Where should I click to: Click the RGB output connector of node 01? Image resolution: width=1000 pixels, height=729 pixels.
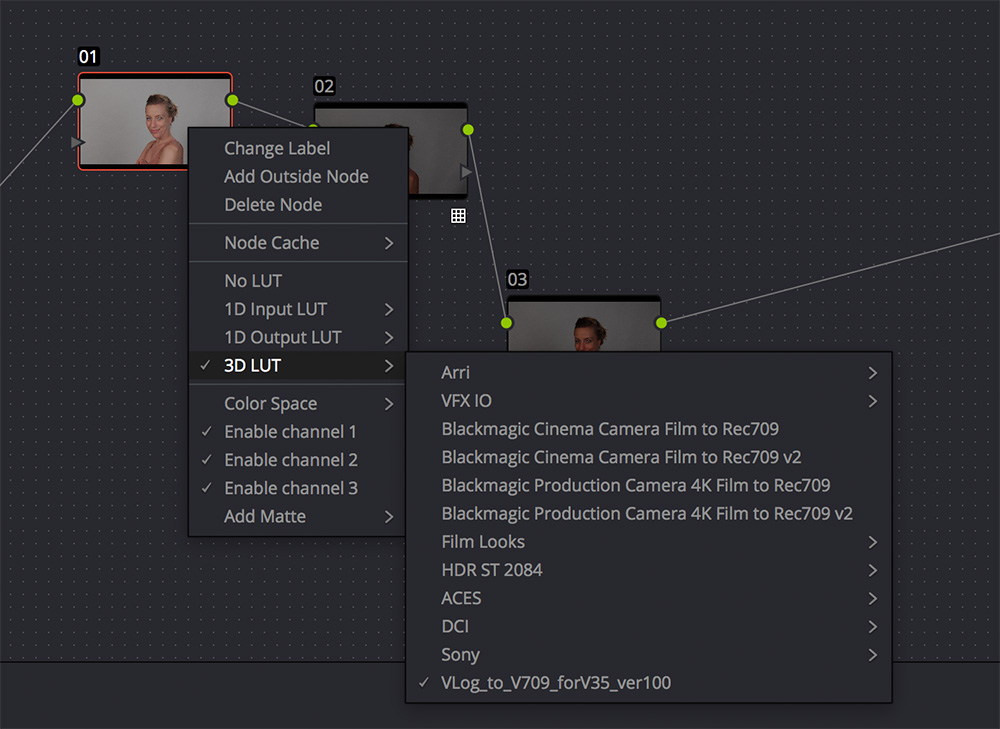click(x=232, y=100)
